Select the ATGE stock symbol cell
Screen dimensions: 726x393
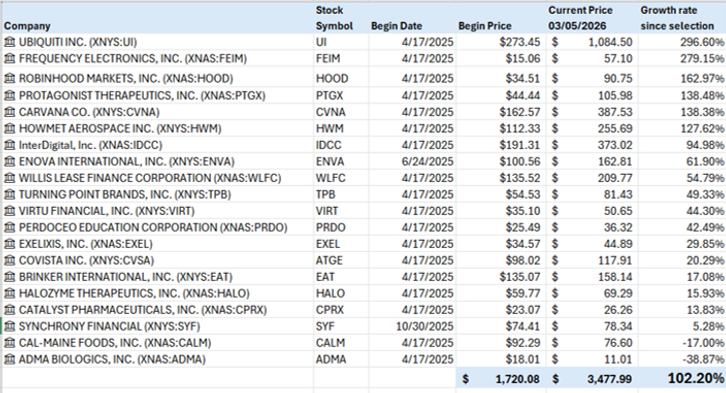pos(341,261)
